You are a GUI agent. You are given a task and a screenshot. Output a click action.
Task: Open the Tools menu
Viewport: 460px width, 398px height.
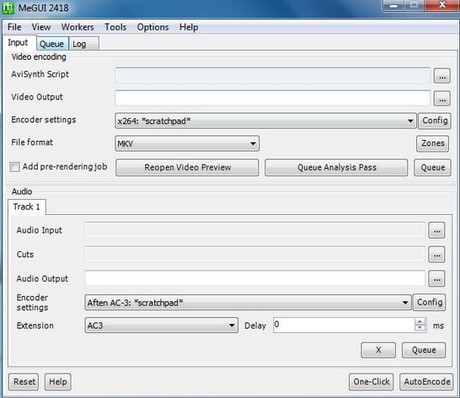115,27
